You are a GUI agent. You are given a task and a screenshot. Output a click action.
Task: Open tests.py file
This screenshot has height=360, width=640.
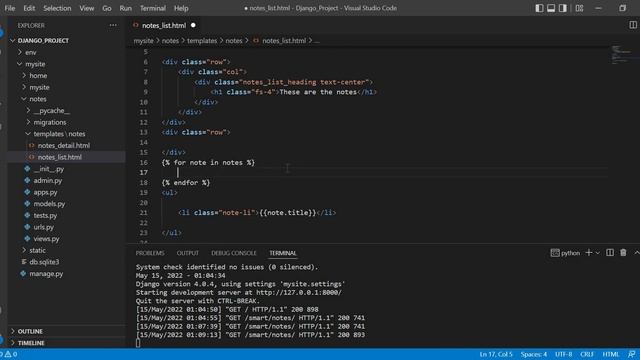pyautogui.click(x=45, y=215)
